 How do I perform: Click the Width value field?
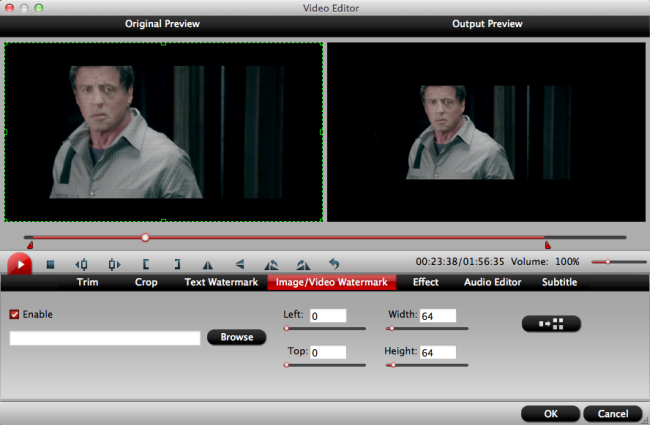point(438,316)
